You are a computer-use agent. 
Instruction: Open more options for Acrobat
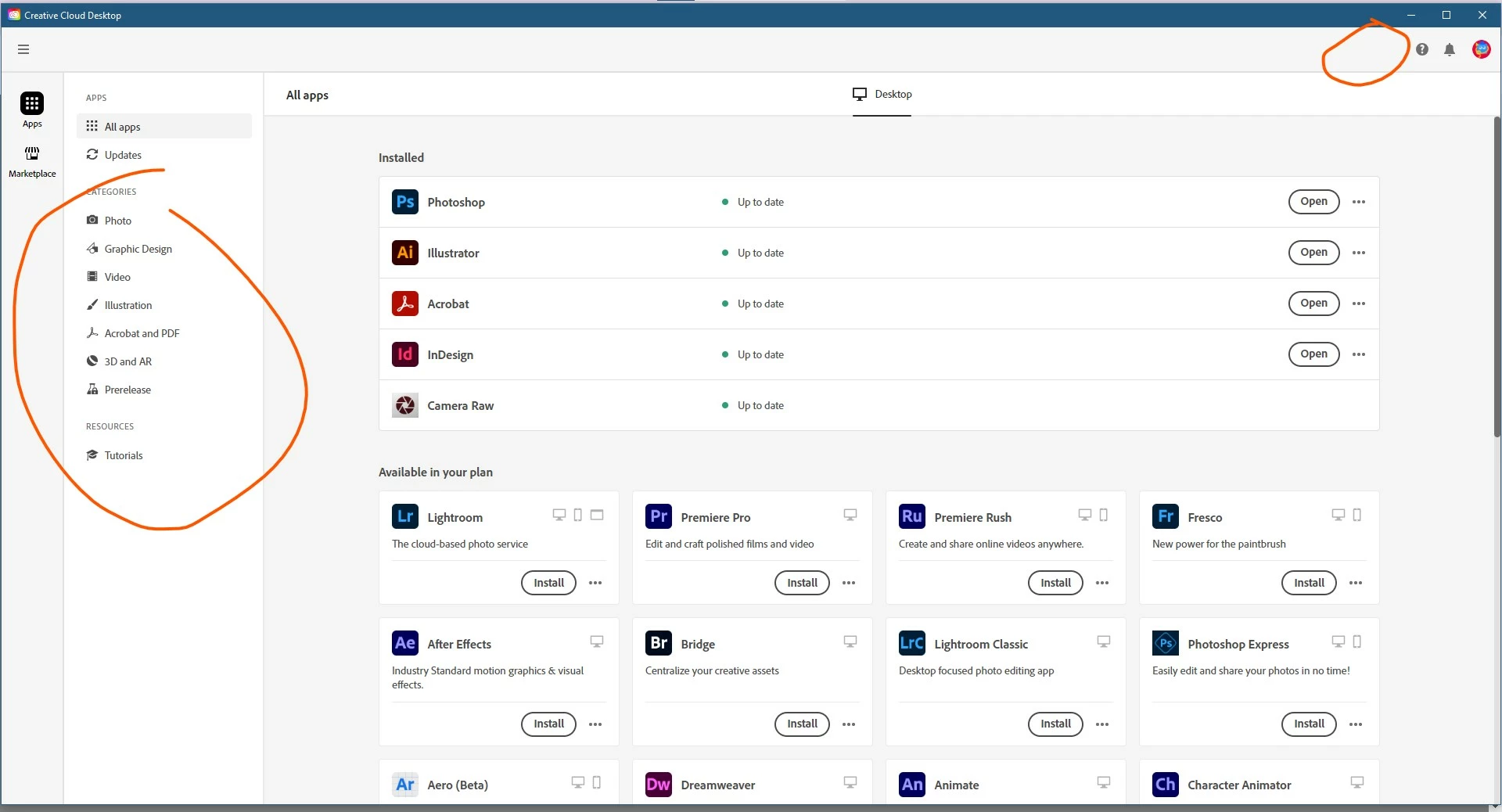tap(1359, 304)
